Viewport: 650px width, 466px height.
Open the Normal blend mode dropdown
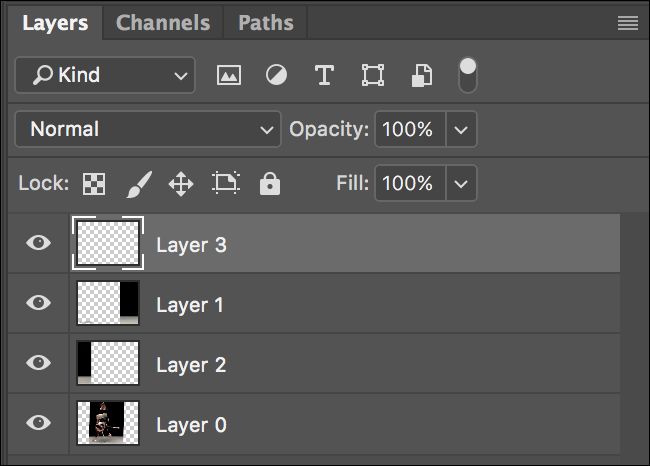coord(148,129)
